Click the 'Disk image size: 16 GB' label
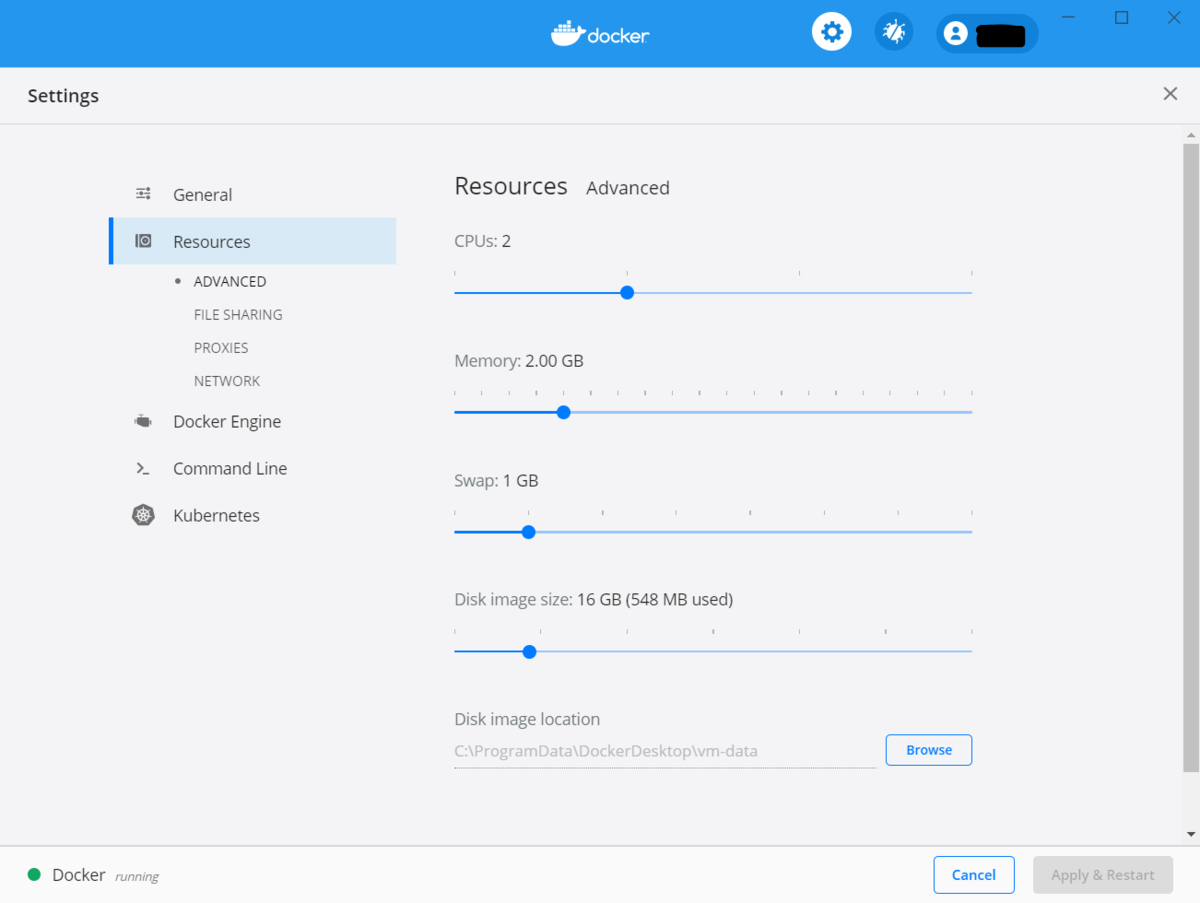Screen dimensions: 1200x903 (594, 600)
